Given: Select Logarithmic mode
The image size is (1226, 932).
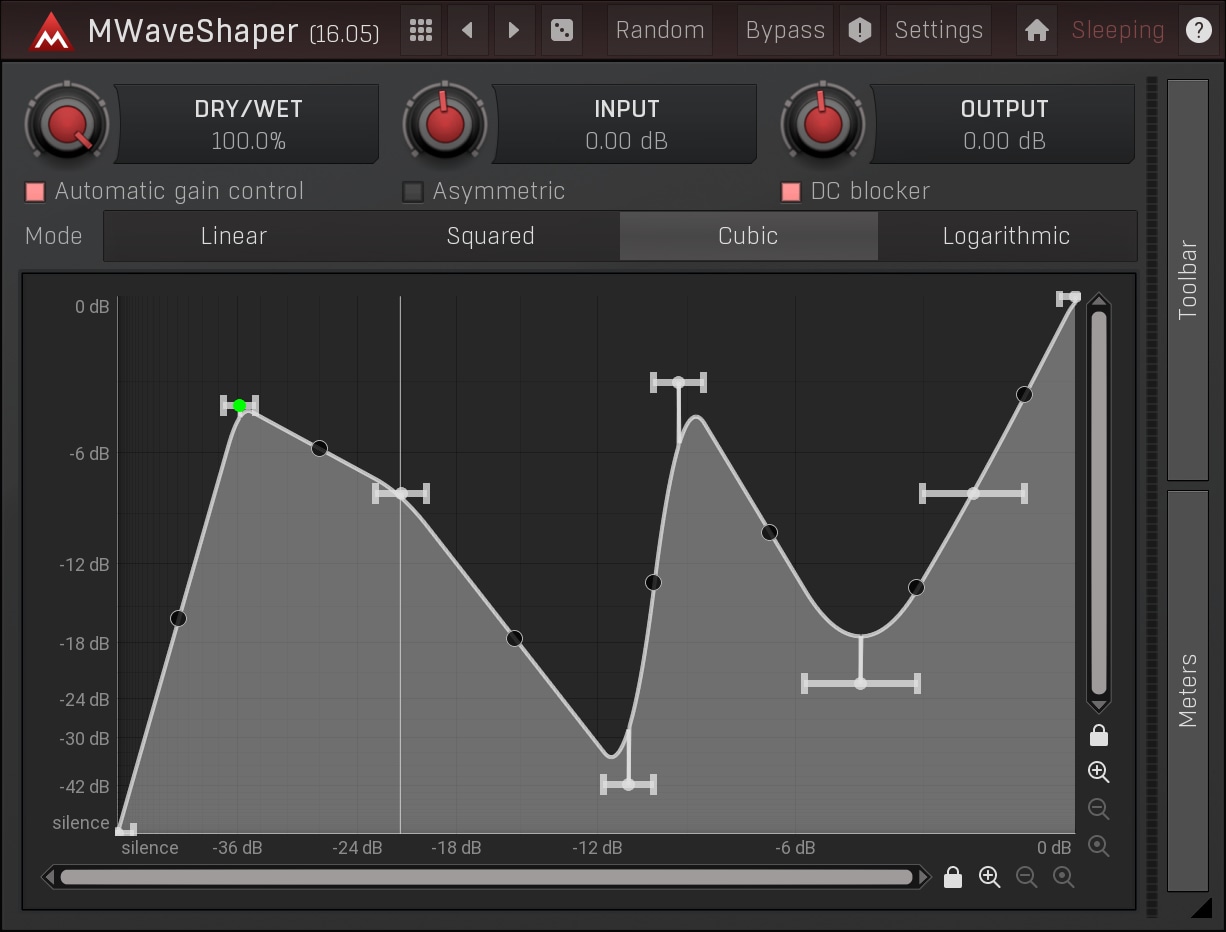Looking at the screenshot, I should pos(1007,236).
